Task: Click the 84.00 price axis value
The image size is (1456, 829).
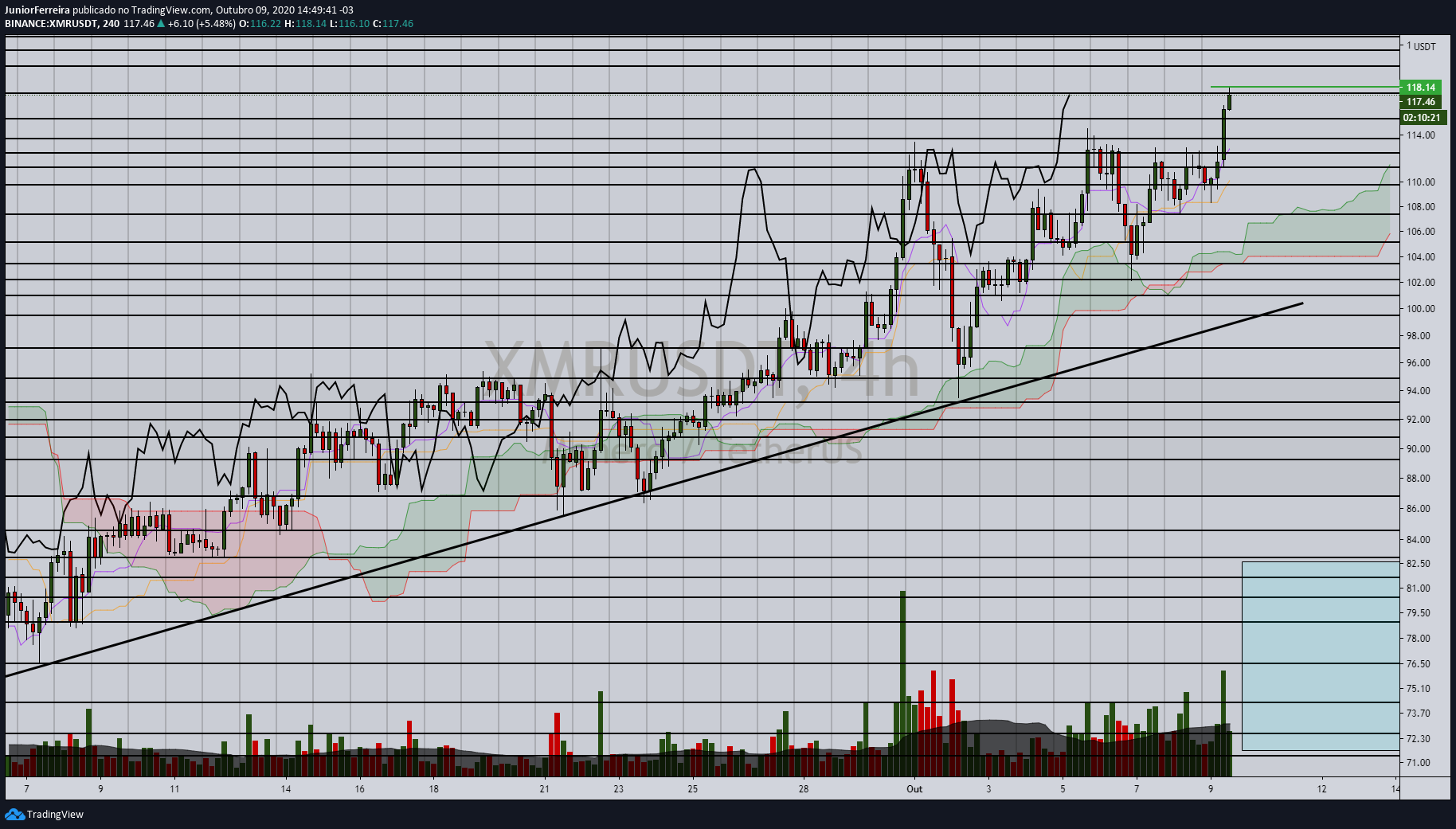Action: click(1419, 540)
